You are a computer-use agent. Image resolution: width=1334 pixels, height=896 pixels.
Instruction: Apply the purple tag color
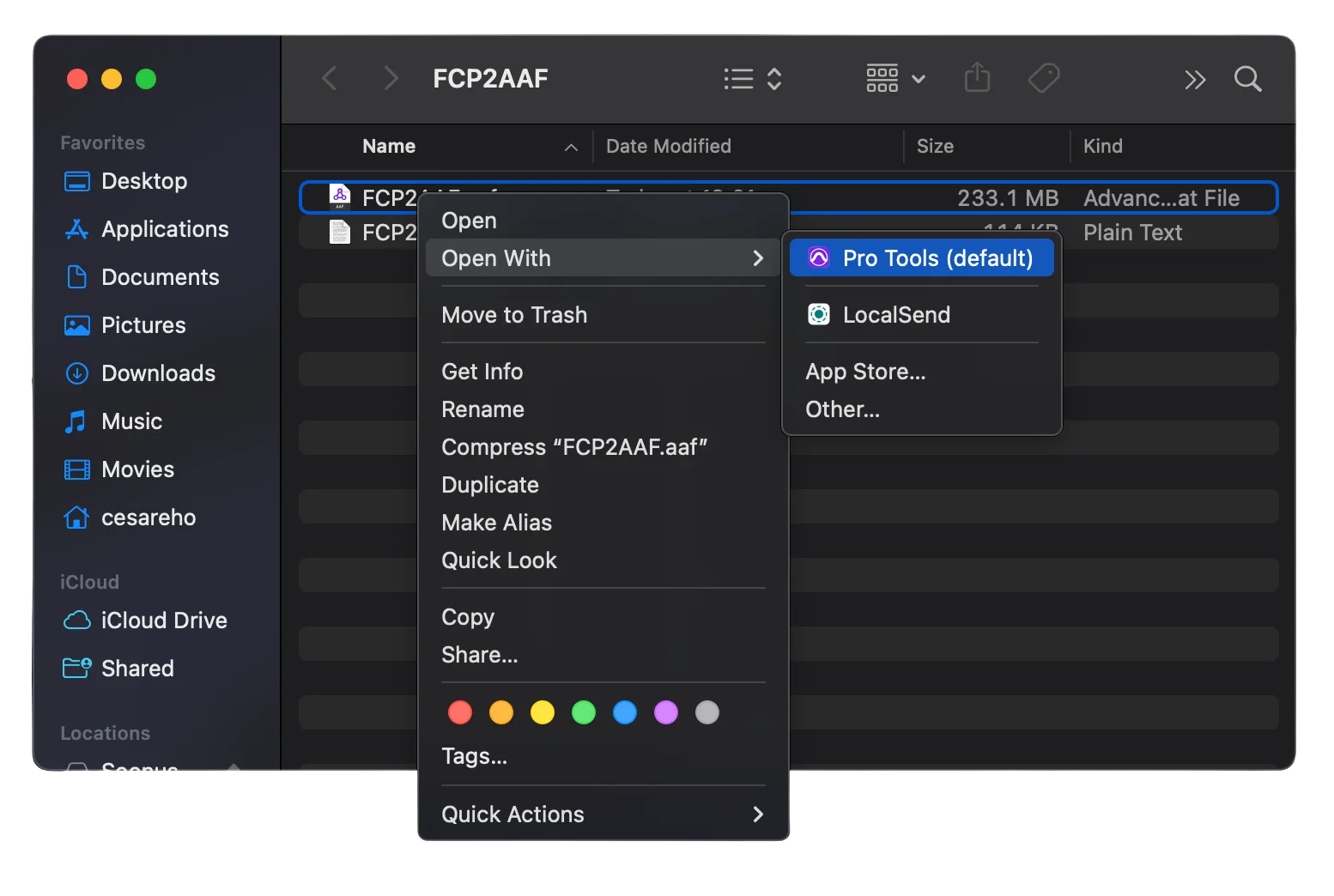pyautogui.click(x=666, y=712)
